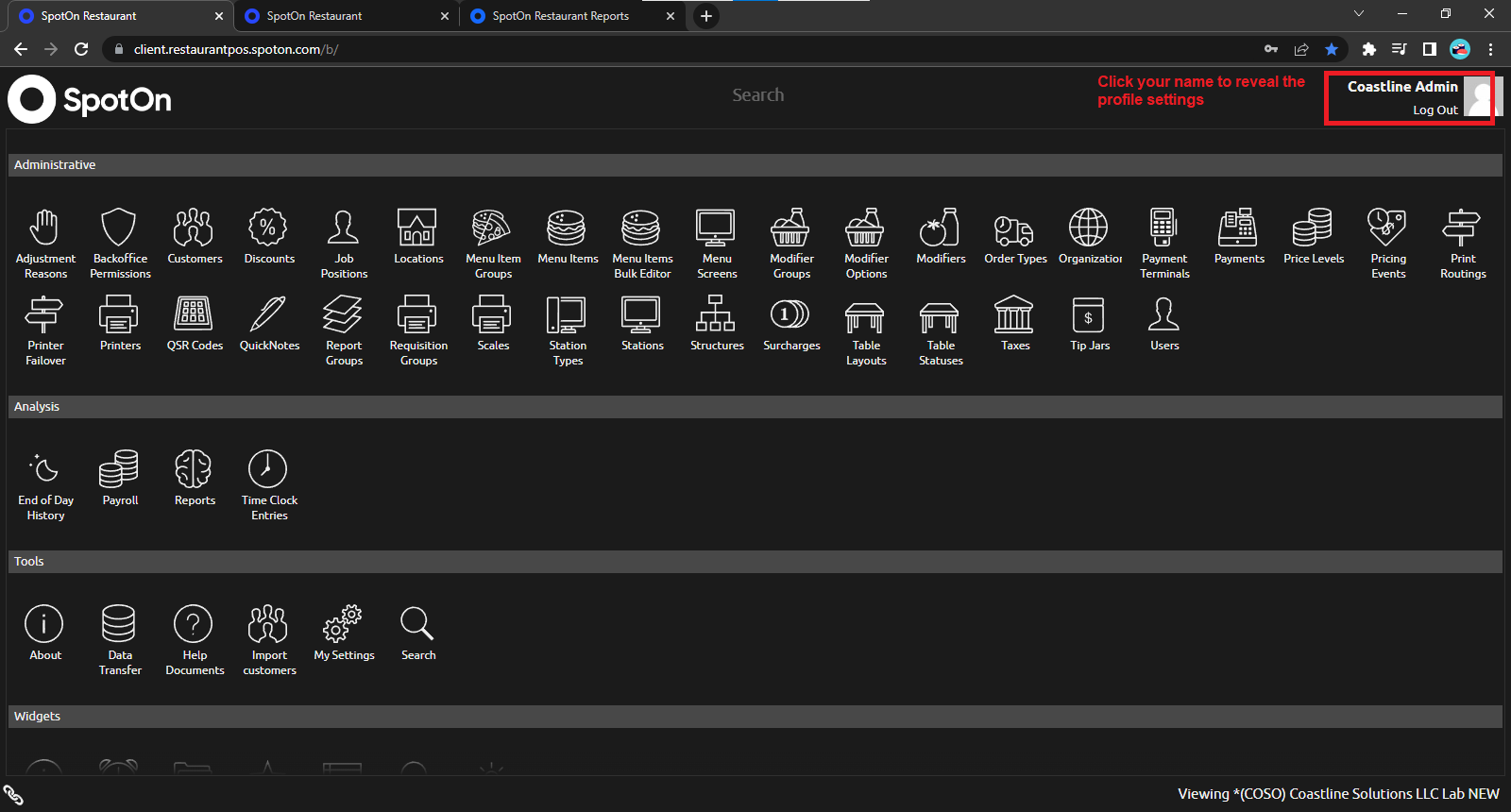Click the Administrative section header
The height and width of the screenshot is (812, 1511).
[755, 165]
